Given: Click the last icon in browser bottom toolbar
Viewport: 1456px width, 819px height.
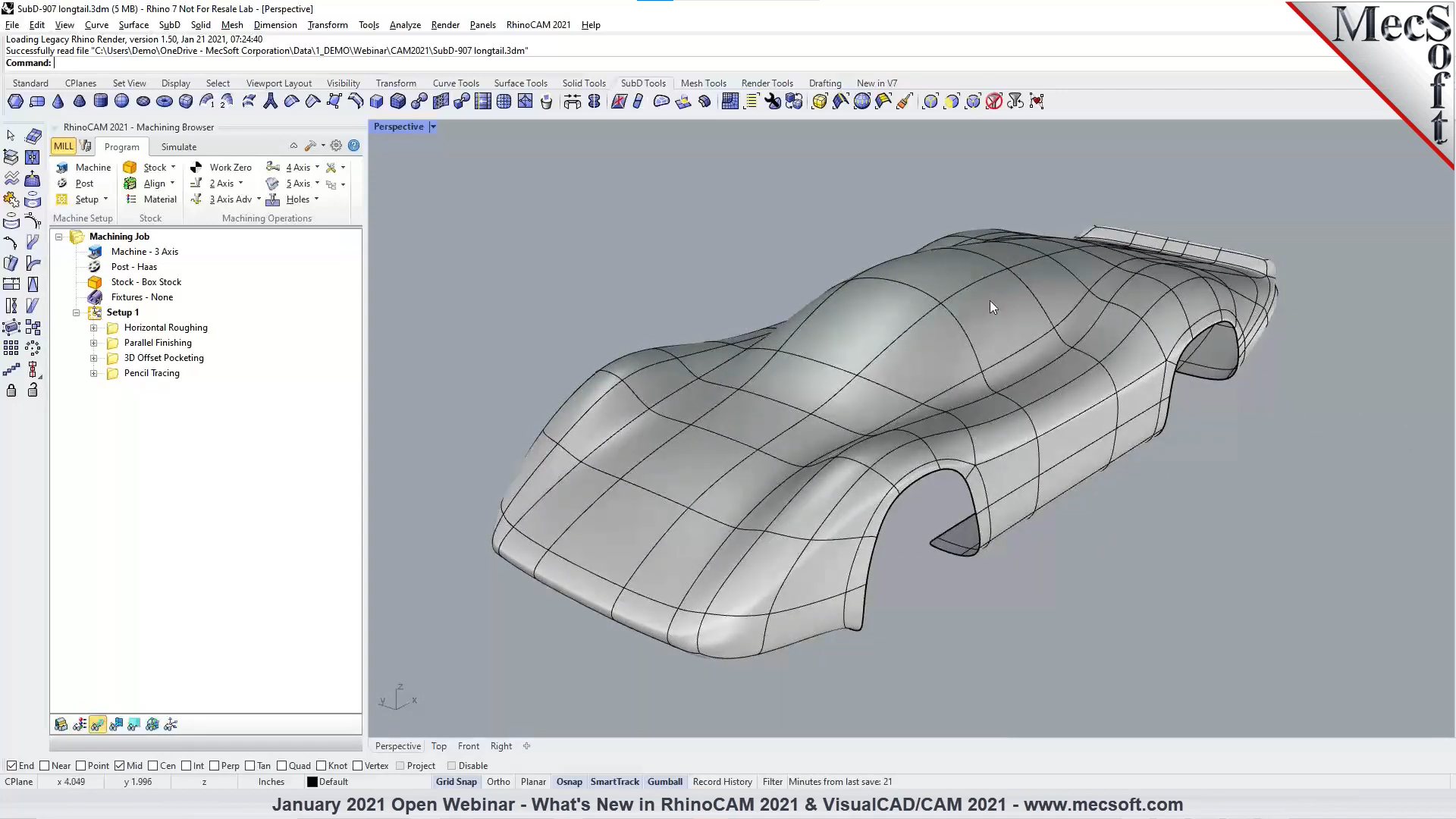Looking at the screenshot, I should click(x=171, y=724).
